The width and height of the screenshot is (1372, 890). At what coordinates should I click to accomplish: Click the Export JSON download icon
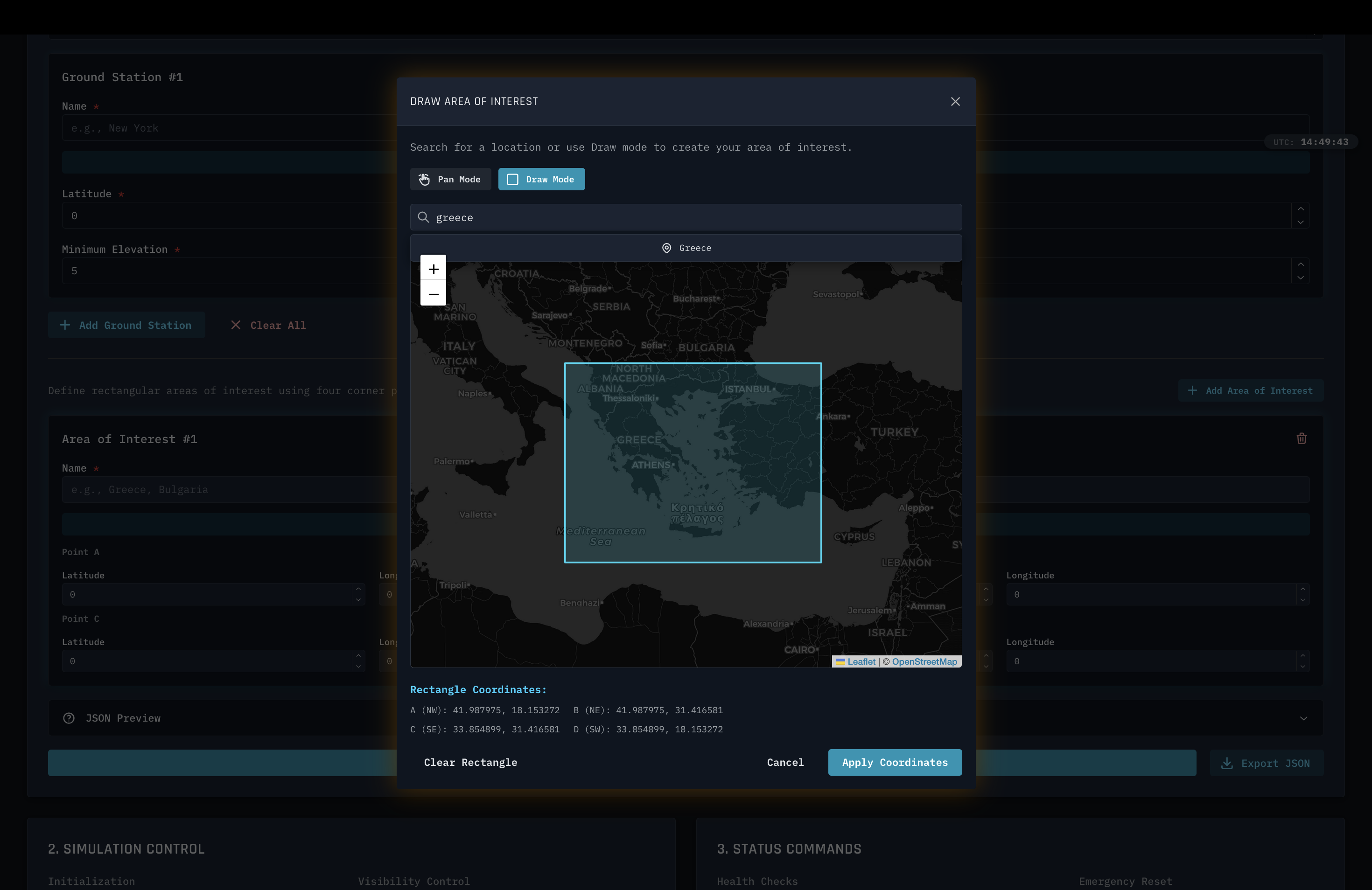point(1227,763)
